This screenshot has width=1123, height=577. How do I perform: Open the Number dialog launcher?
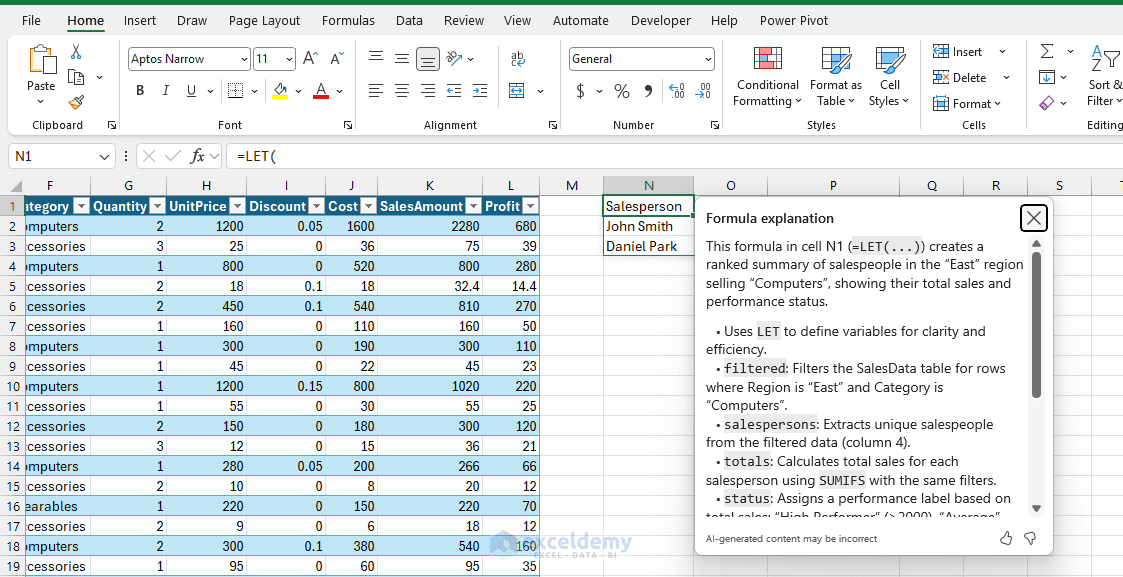[715, 125]
